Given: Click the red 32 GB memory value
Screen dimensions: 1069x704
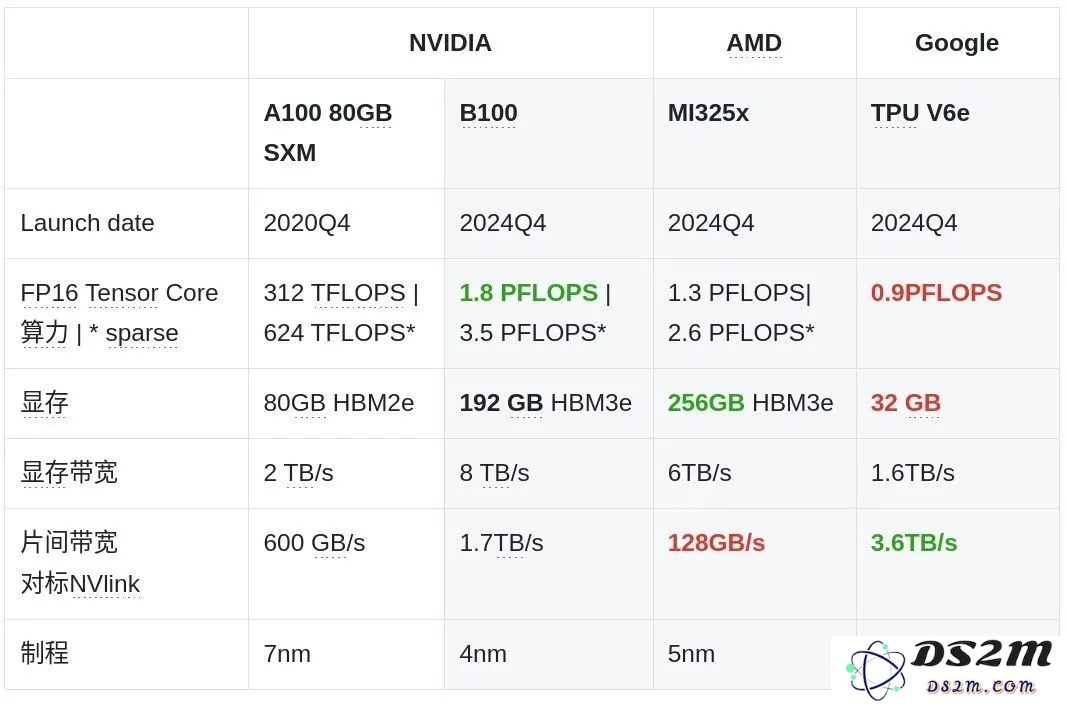Looking at the screenshot, I should point(905,403).
